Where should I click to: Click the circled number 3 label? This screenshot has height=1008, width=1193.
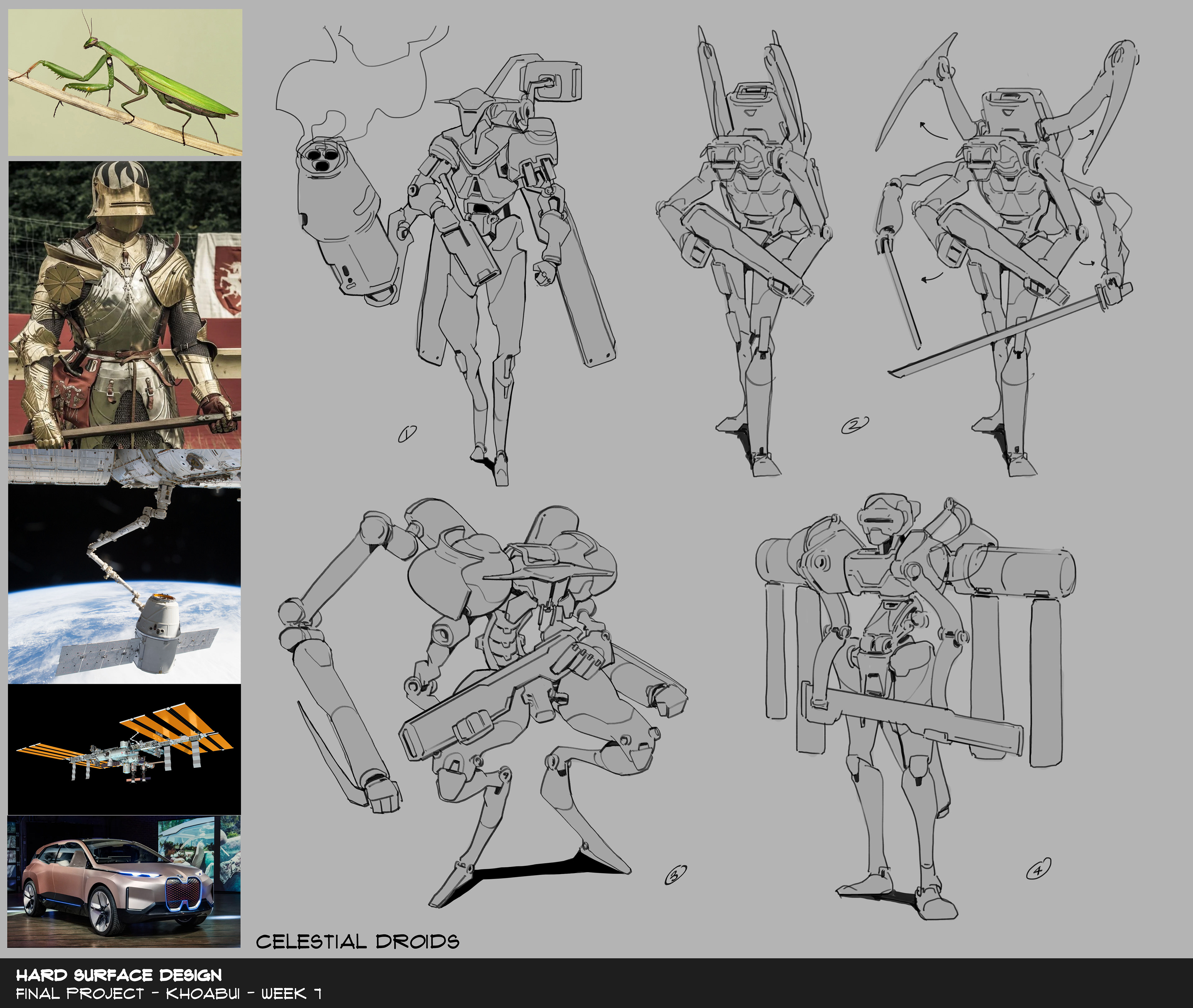tap(675, 875)
